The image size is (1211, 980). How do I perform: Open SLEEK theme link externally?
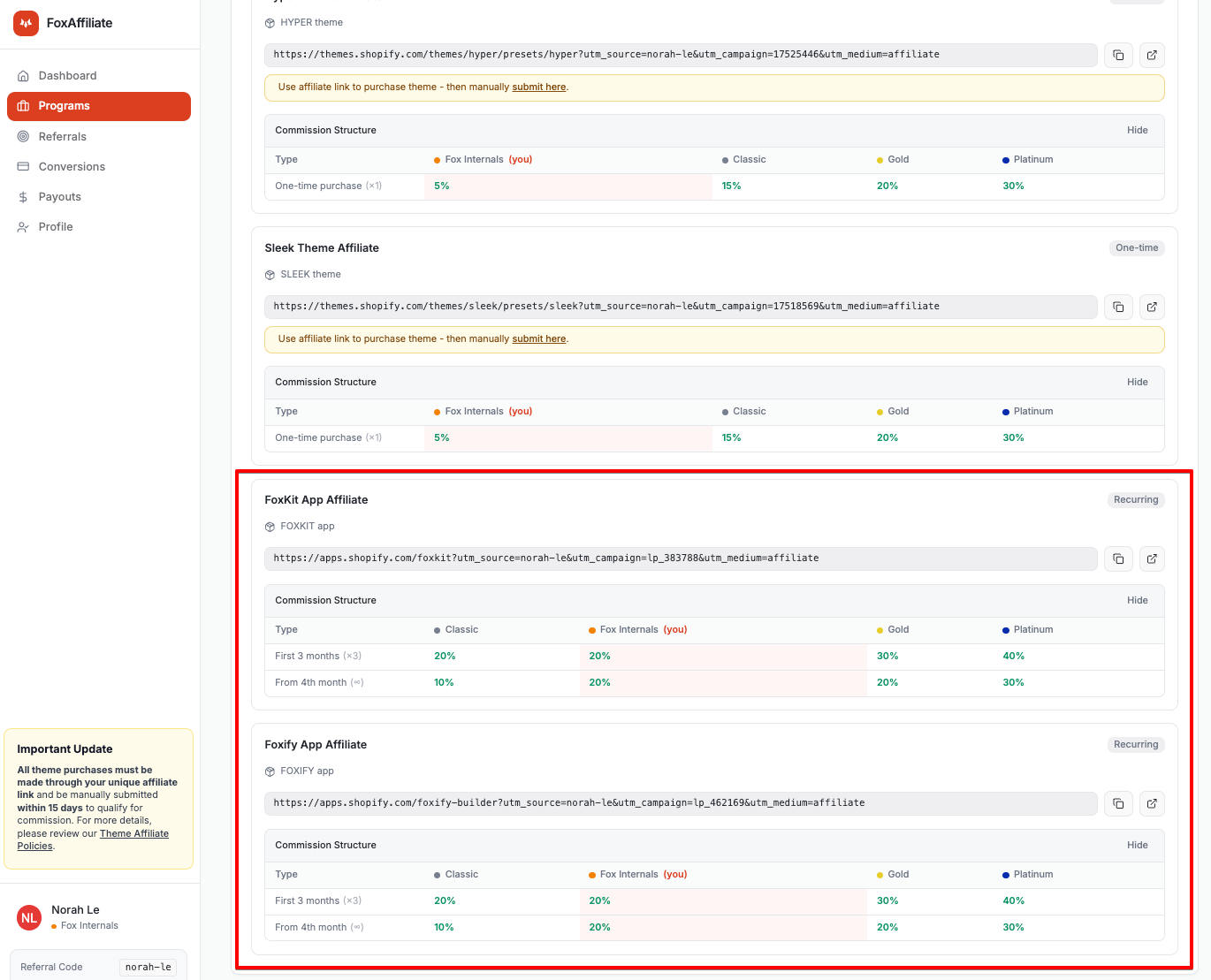pos(1152,307)
